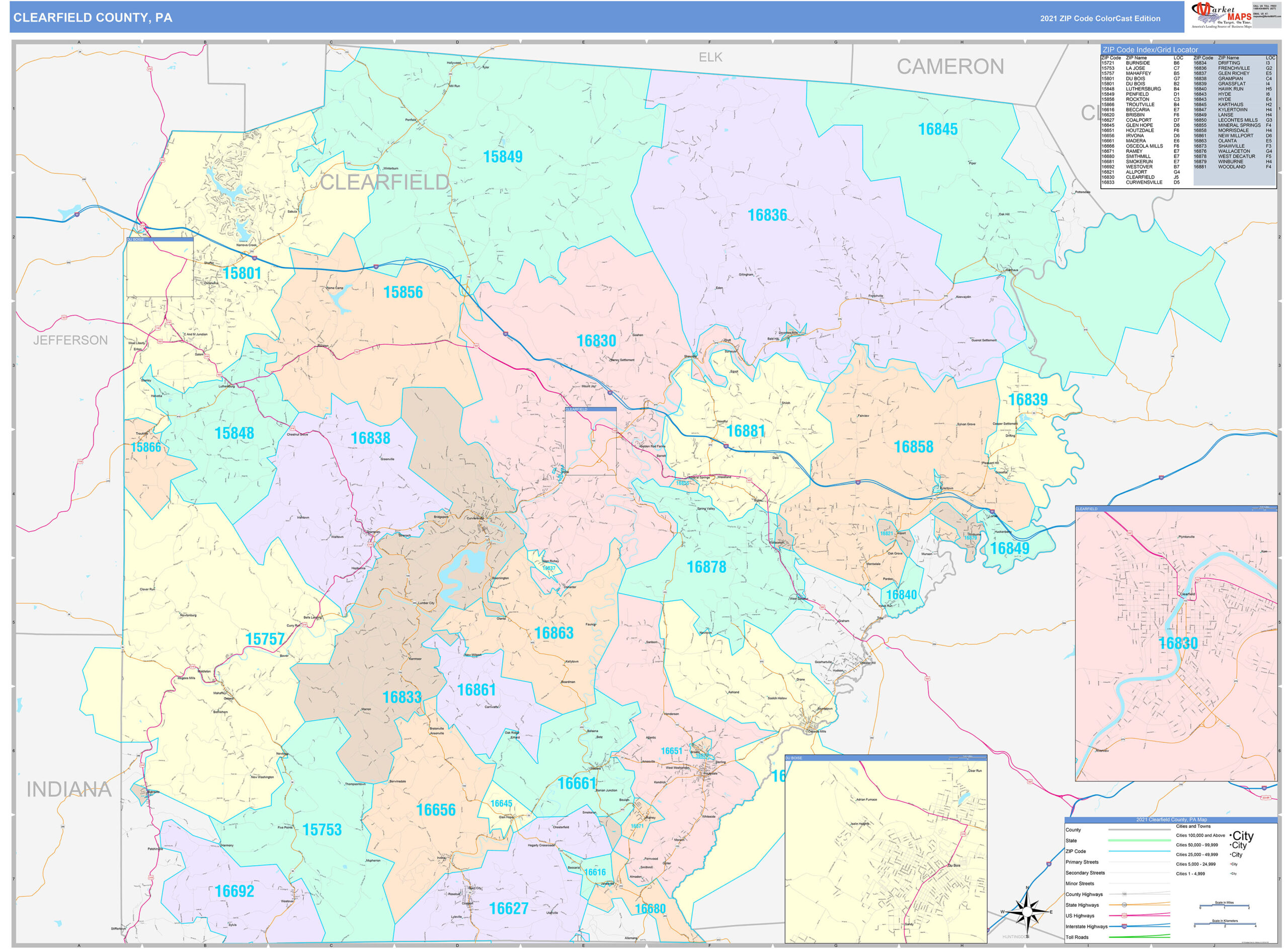This screenshot has height=949, width=1288.
Task: Click 16830 inside the Clearfield inset map
Action: [1178, 644]
